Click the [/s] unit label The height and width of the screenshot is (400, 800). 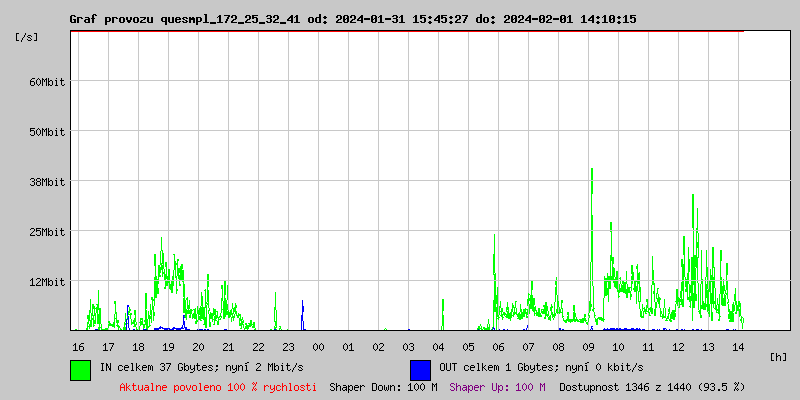point(27,37)
